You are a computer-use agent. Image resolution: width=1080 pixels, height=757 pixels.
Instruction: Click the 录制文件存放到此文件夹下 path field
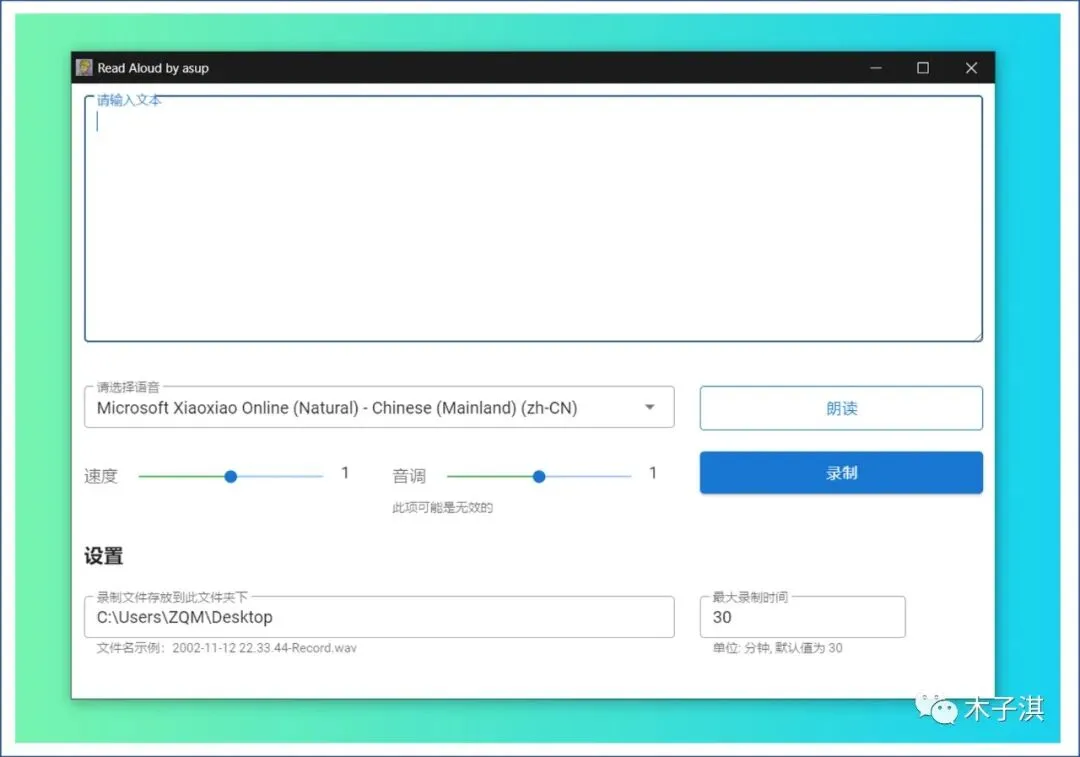(379, 616)
